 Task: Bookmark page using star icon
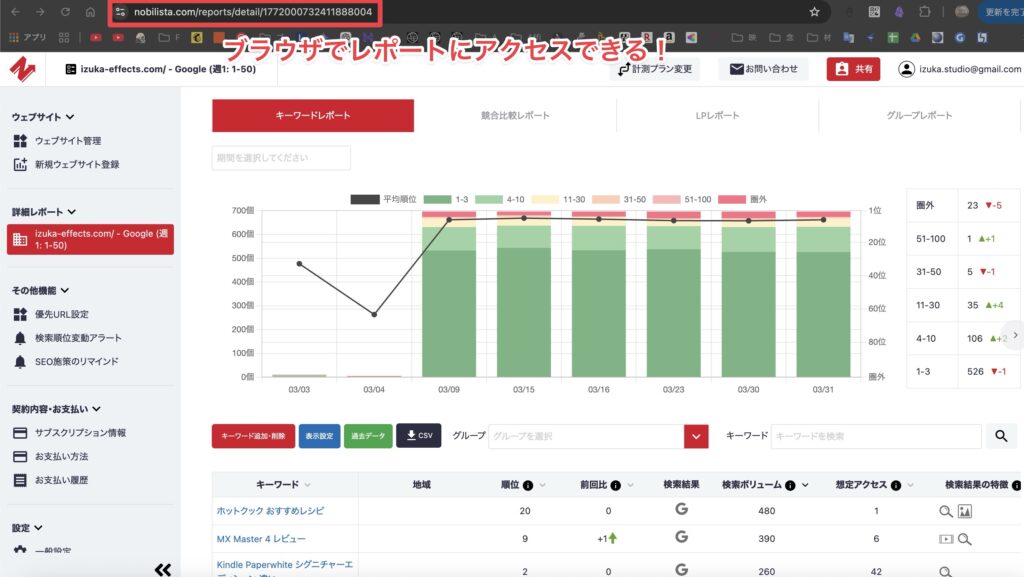pyautogui.click(x=814, y=12)
